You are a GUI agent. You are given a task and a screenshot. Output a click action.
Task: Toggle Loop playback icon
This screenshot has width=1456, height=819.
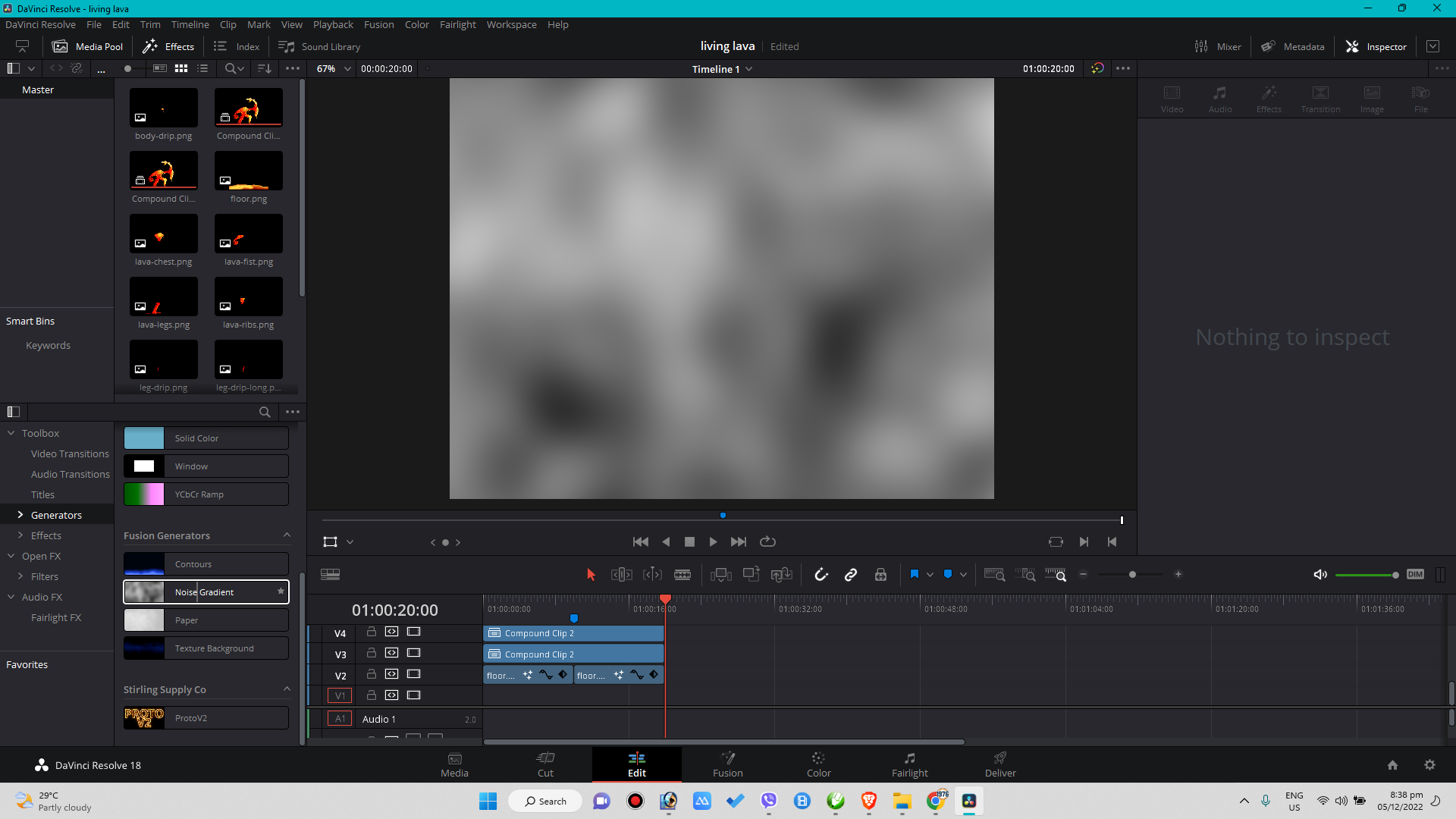[x=767, y=541]
